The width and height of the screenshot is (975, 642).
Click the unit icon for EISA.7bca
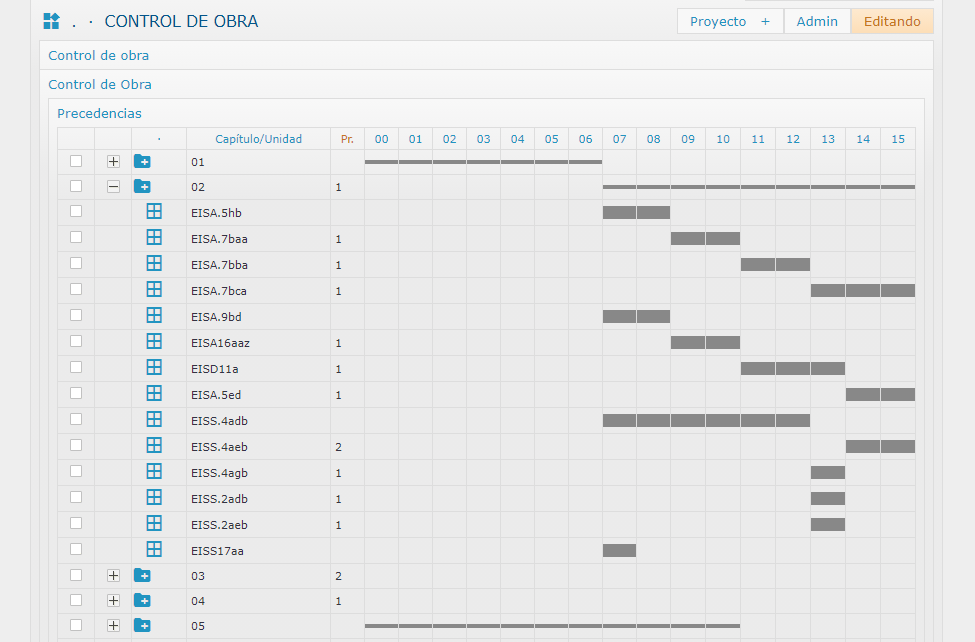(x=154, y=289)
